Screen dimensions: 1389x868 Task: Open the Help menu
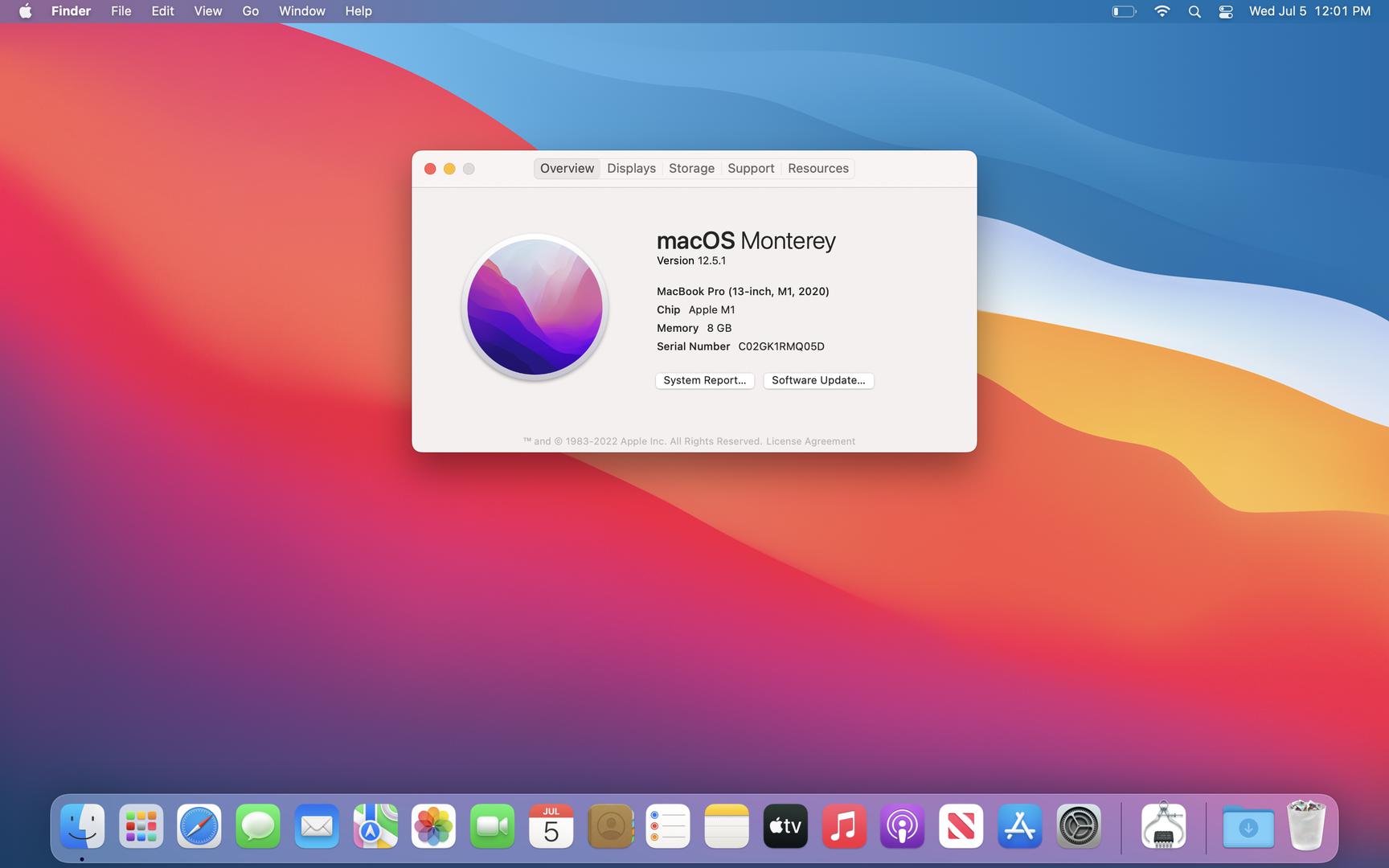(x=359, y=11)
